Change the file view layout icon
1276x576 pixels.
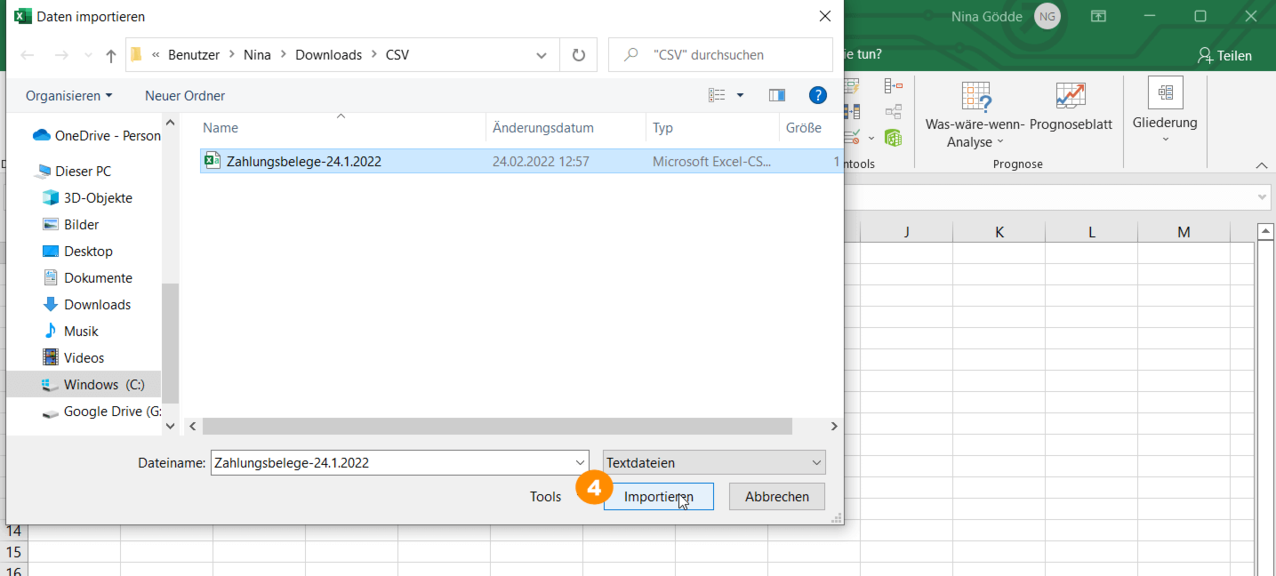[717, 95]
